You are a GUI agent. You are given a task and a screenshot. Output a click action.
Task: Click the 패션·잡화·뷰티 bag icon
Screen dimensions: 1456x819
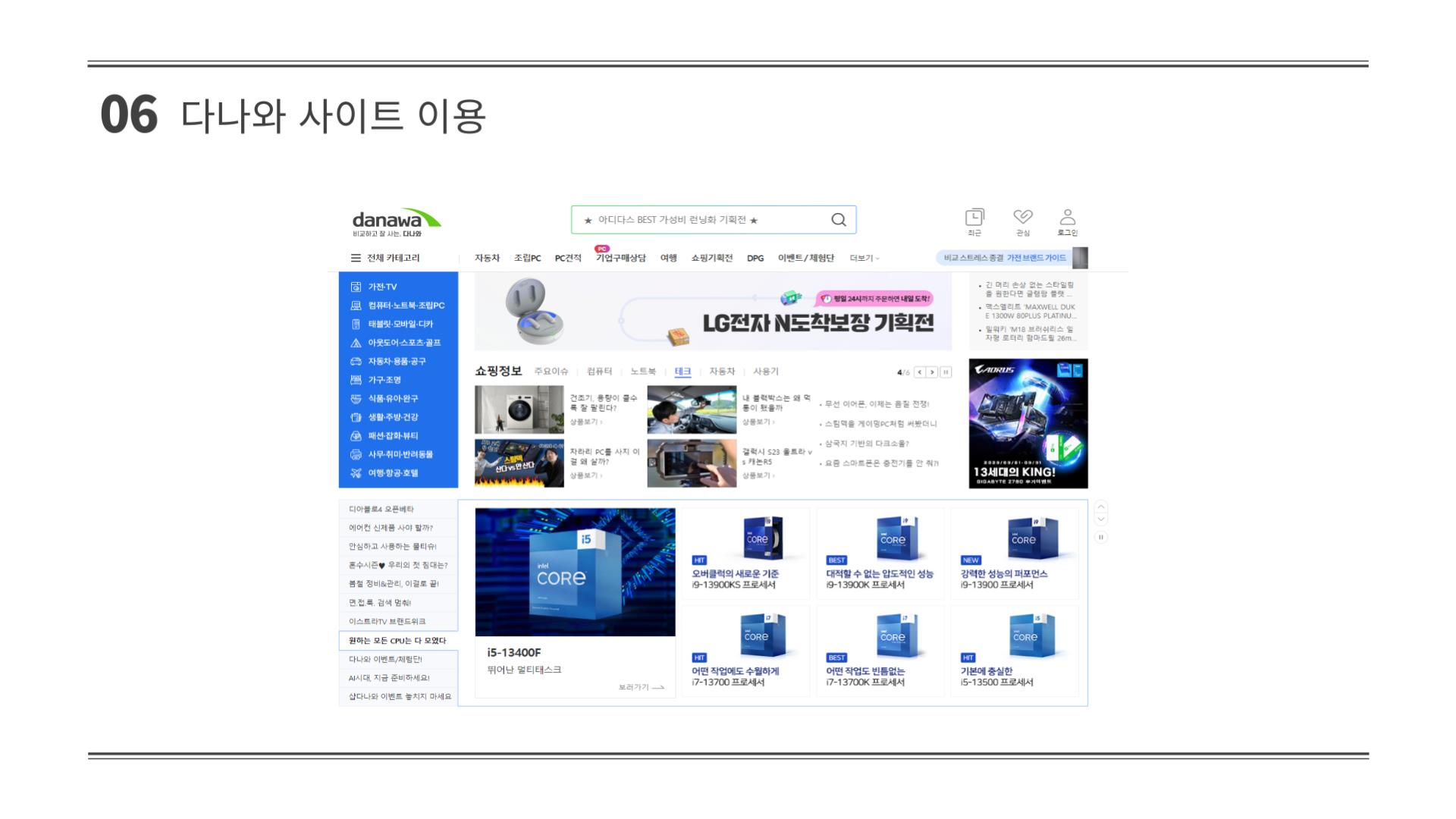(x=356, y=436)
